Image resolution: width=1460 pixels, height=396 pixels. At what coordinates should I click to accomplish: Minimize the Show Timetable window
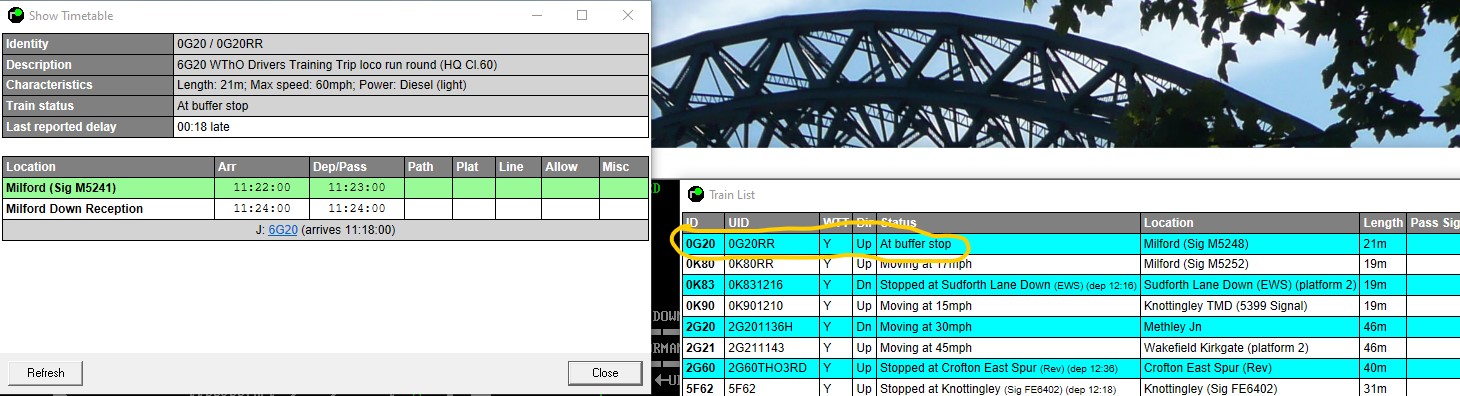click(537, 16)
